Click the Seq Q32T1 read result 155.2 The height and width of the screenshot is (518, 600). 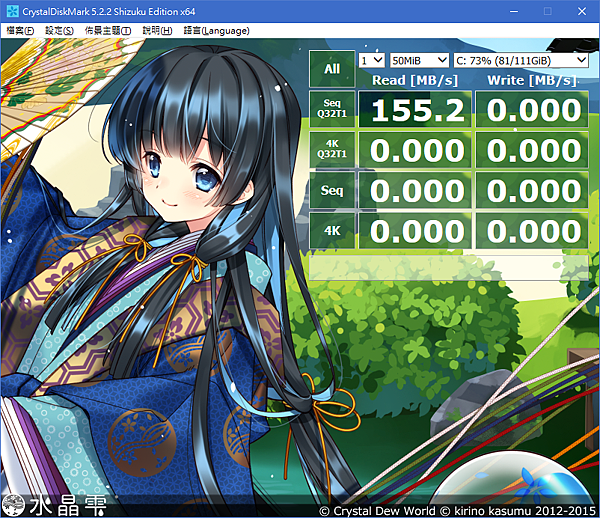(x=415, y=109)
